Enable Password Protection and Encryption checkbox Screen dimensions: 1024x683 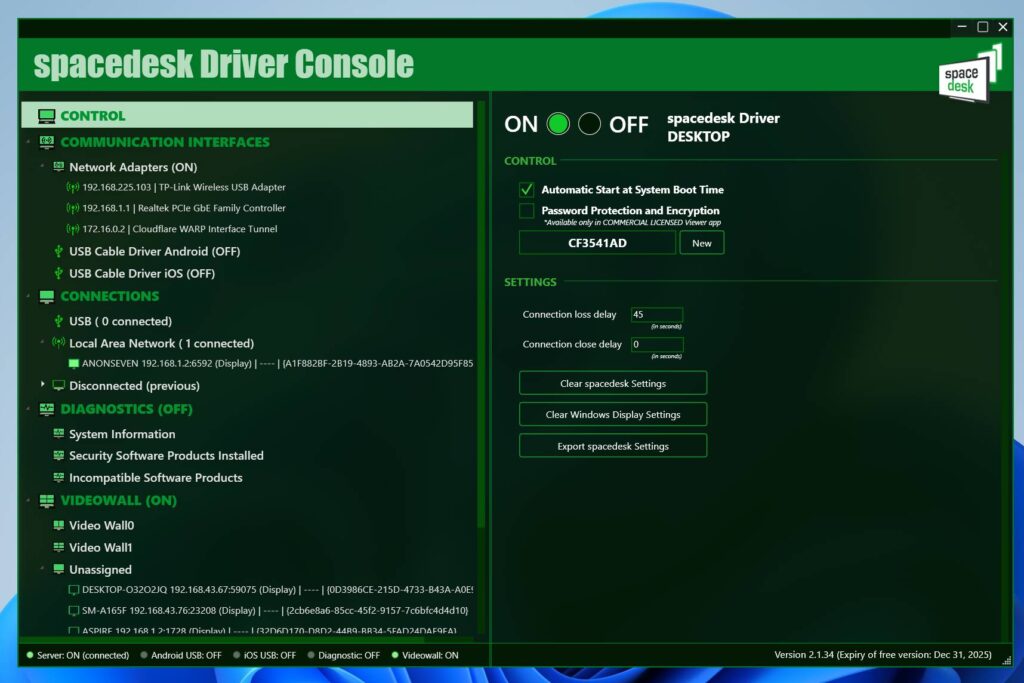point(526,211)
